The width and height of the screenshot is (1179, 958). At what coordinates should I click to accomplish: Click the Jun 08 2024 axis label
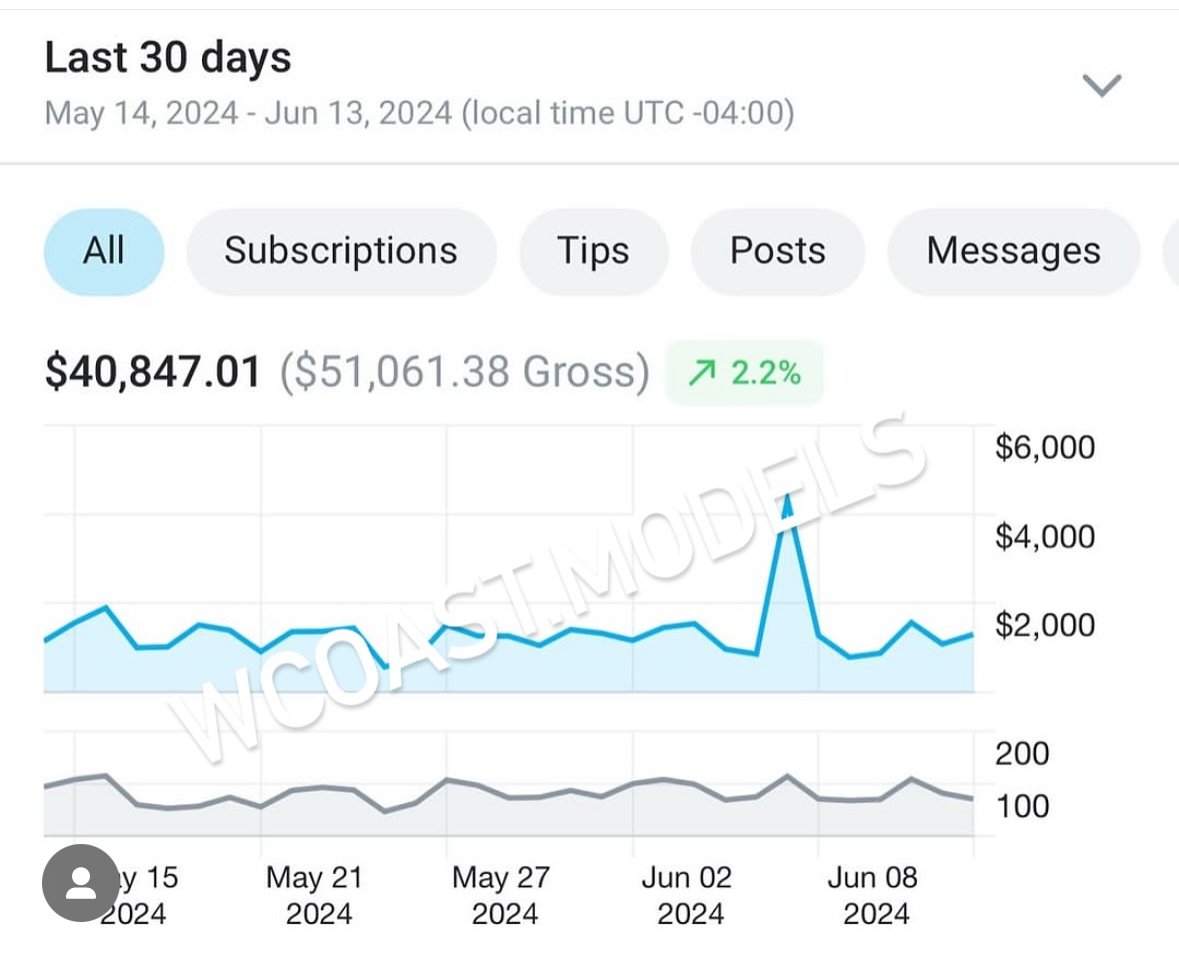(x=875, y=895)
